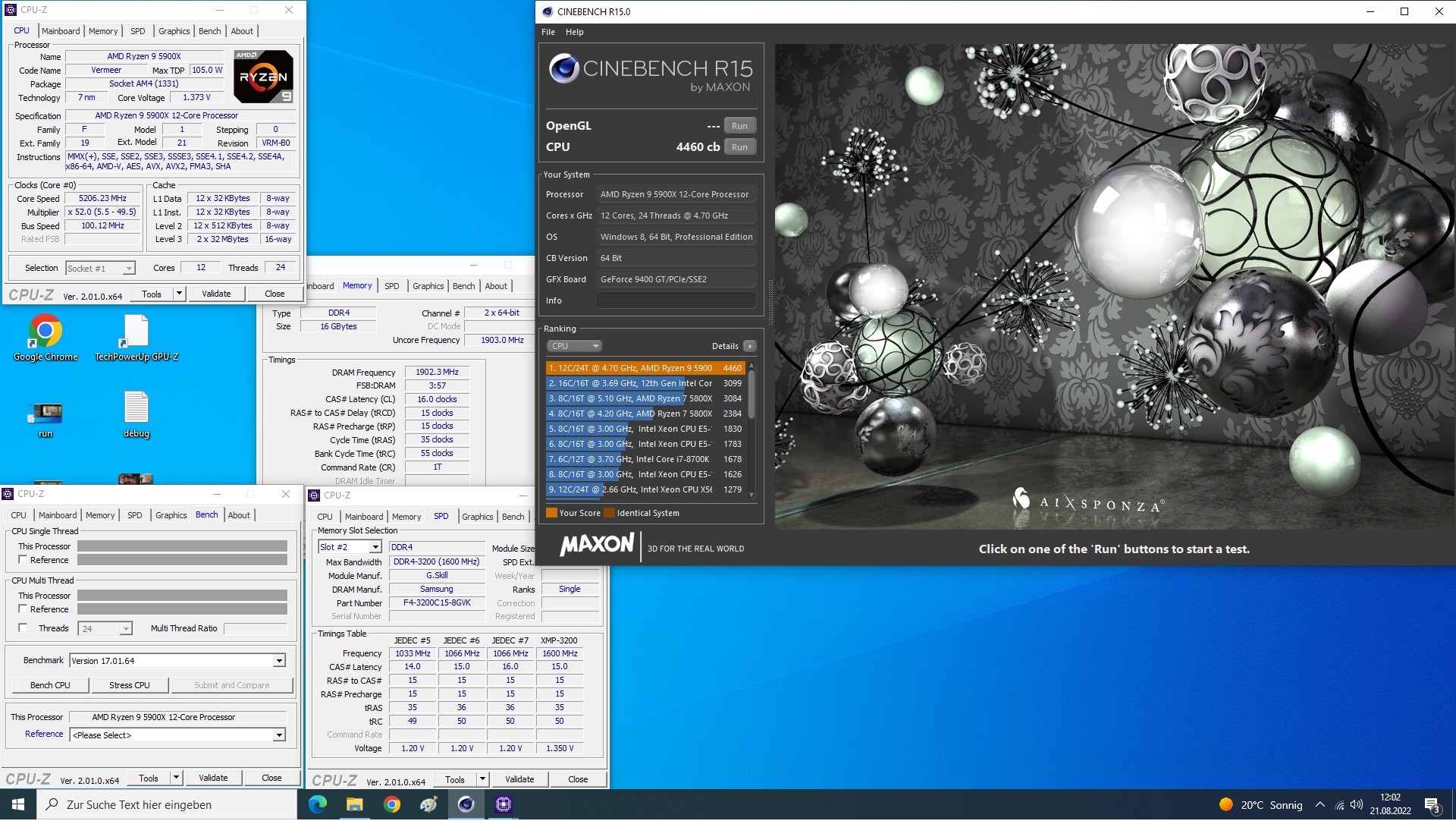Click the CPU-Z Bench window title icon
This screenshot has width=1456, height=821.
click(8, 494)
